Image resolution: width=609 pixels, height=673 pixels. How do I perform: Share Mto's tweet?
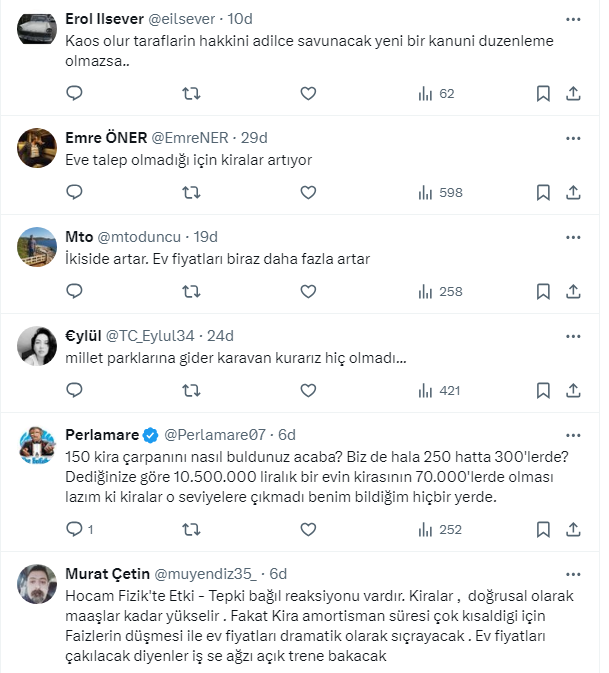point(573,291)
